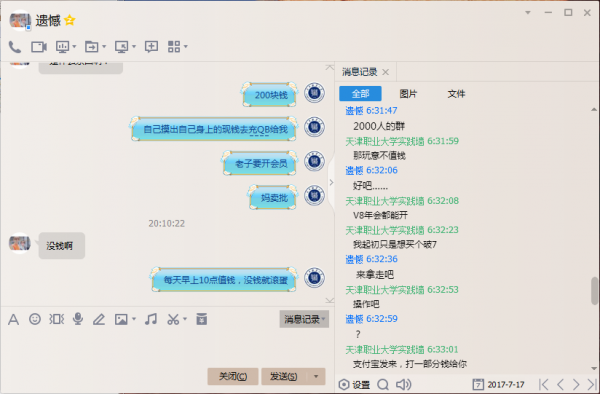Image resolution: width=600 pixels, height=394 pixels.
Task: Expand the send button options dropdown arrow
Action: pos(316,376)
